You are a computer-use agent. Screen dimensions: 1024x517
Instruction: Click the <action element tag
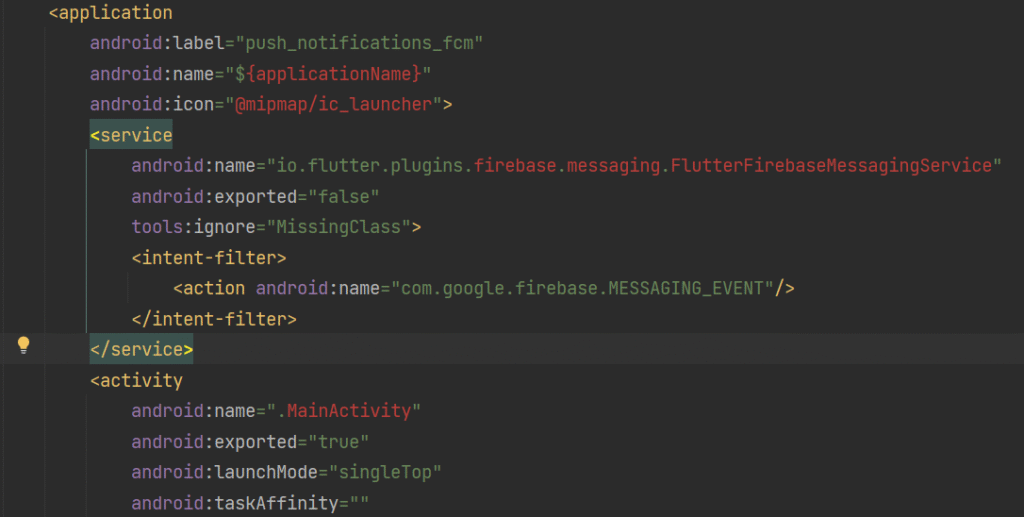point(209,288)
